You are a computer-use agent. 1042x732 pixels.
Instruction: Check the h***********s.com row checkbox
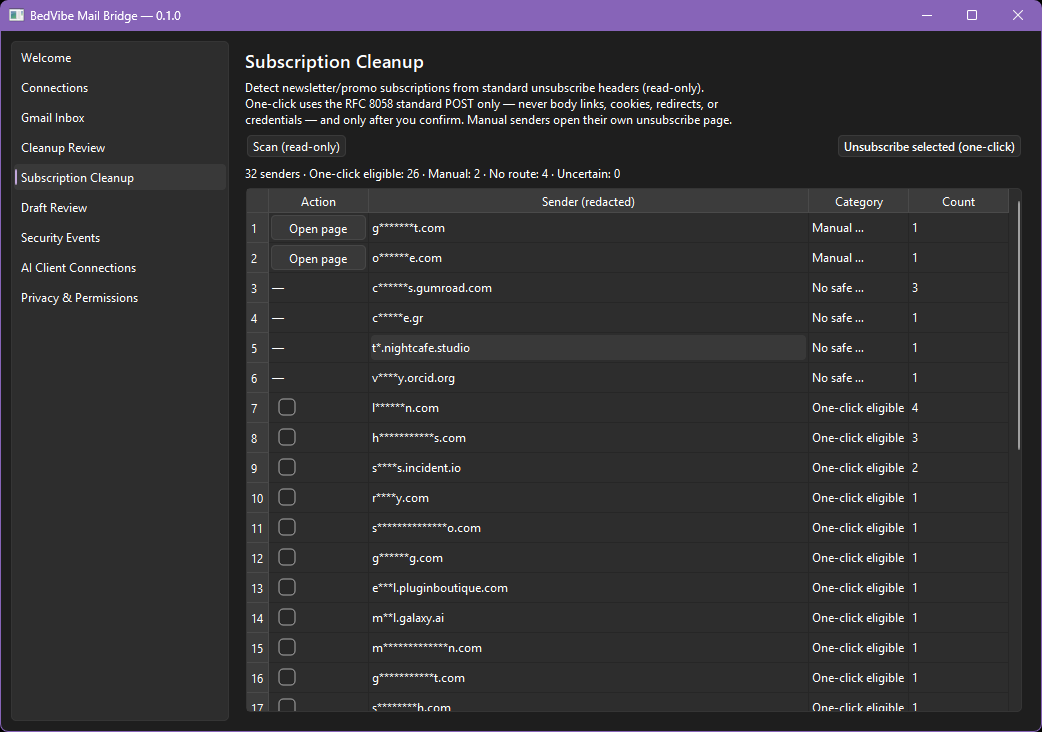[286, 437]
